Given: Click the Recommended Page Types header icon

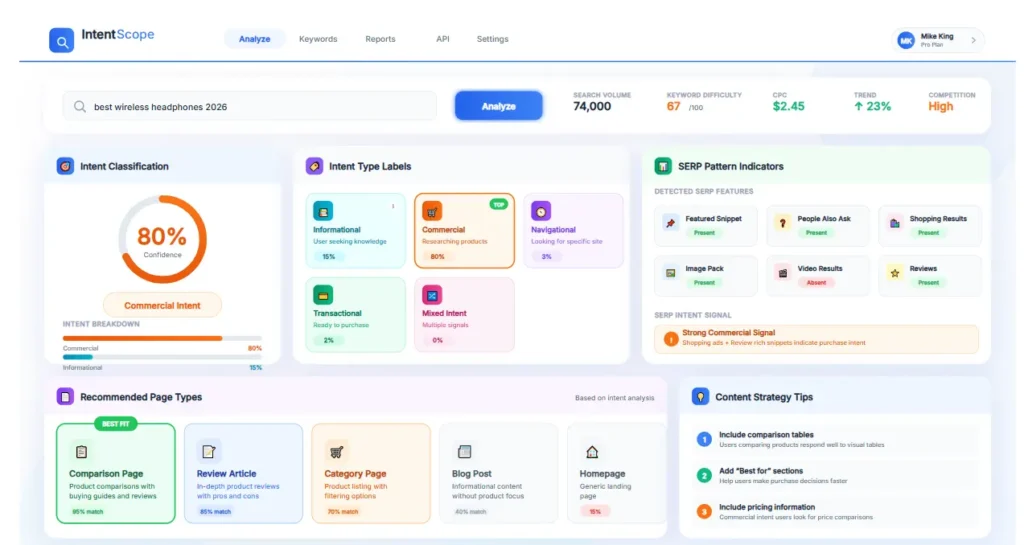Looking at the screenshot, I should [x=65, y=396].
